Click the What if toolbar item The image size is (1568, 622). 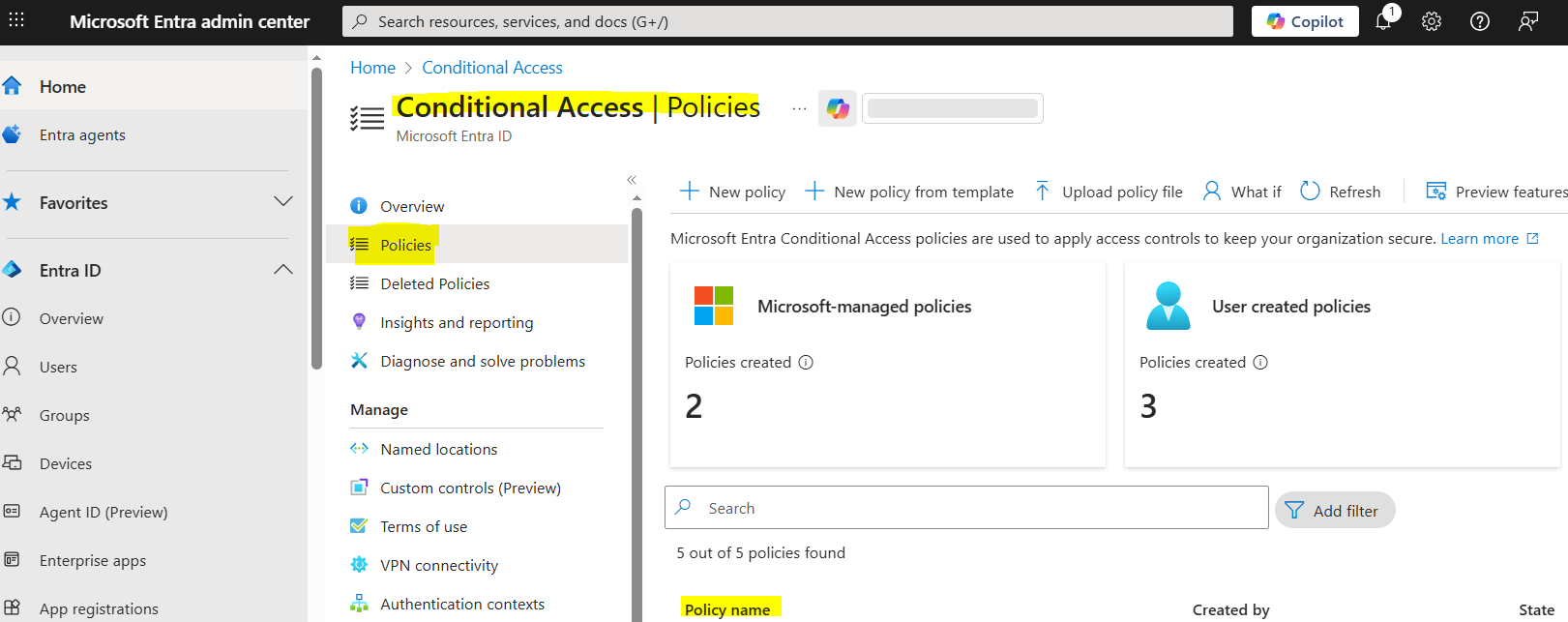1242,192
